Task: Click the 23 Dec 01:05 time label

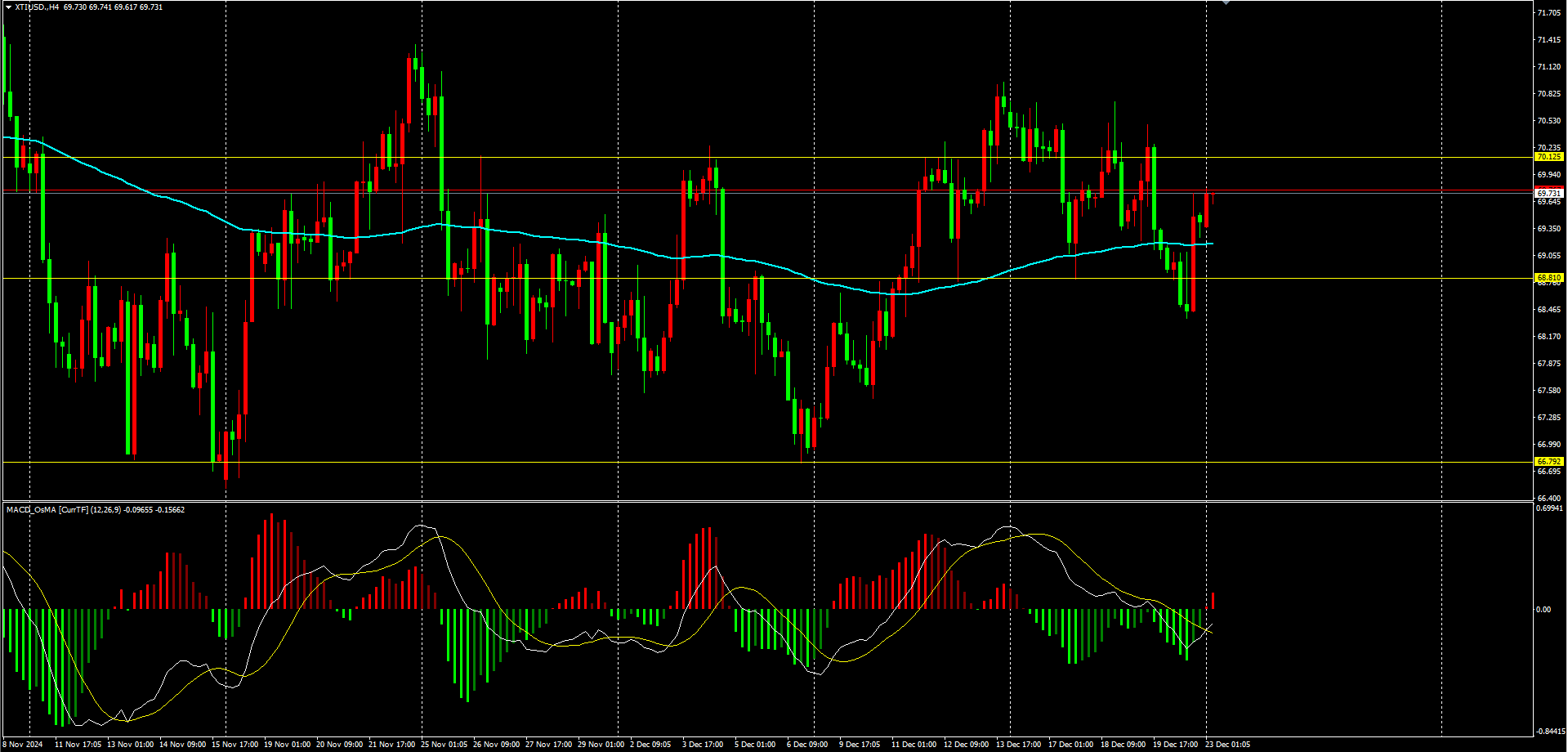Action: click(x=1228, y=745)
